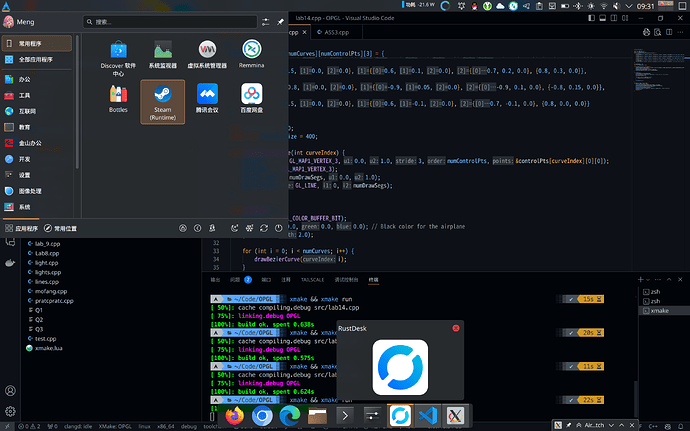Open editor more actions ellipsis menu
This screenshot has width=690, height=431.
tap(680, 32)
